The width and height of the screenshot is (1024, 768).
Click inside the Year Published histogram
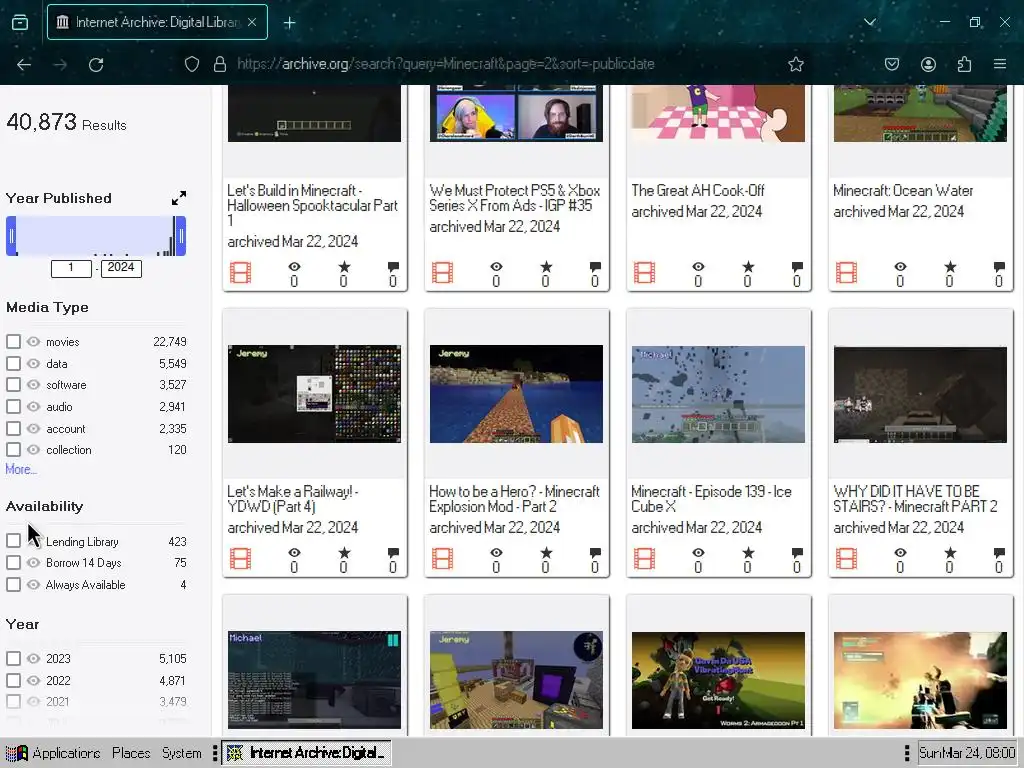96,236
